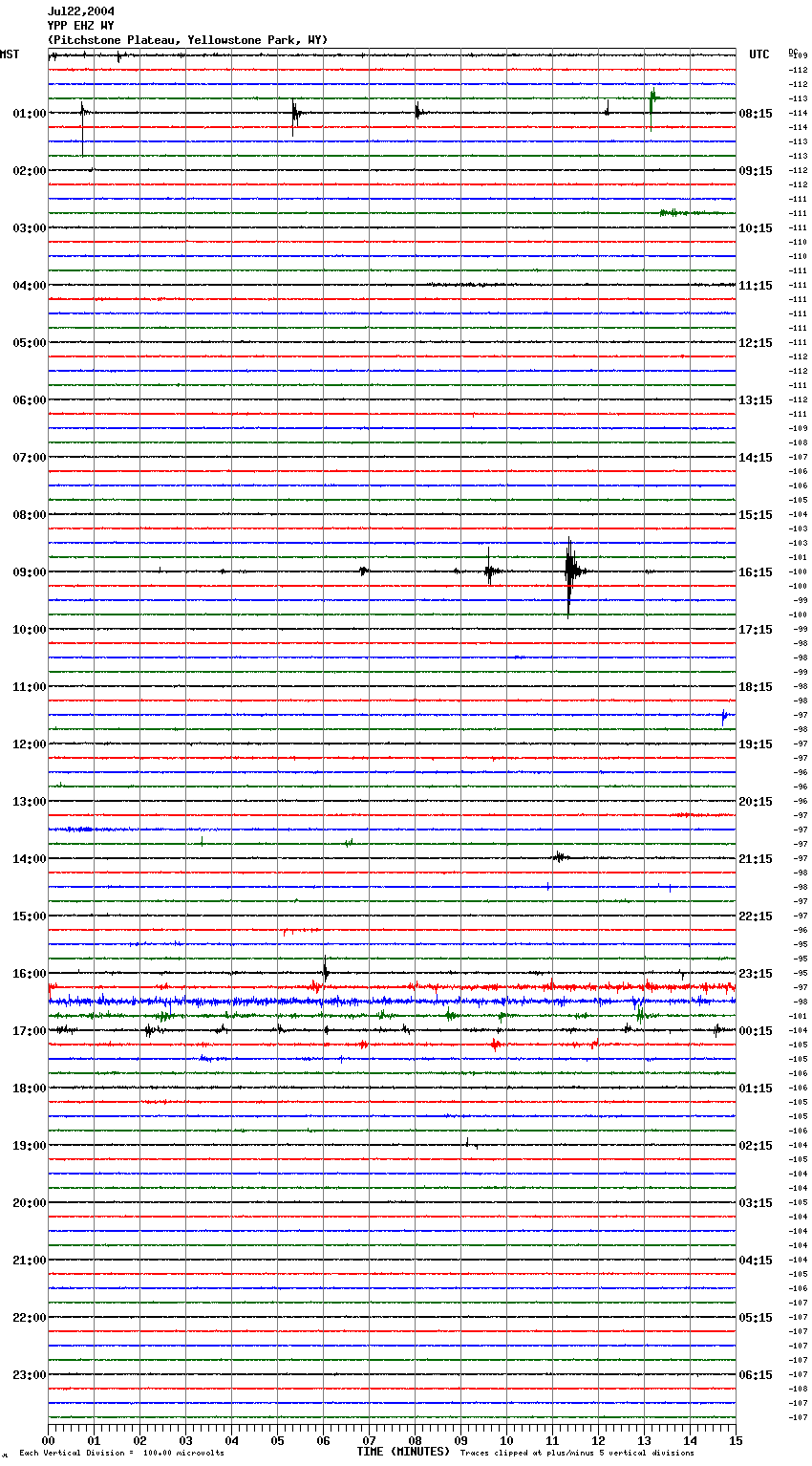Click the MST time label '13:00'
The height and width of the screenshot is (1466, 812).
click(30, 802)
